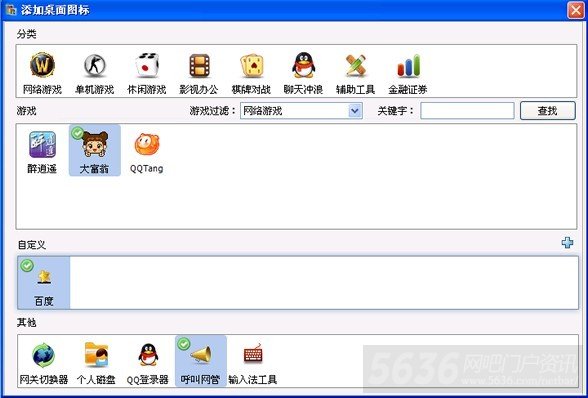Choose the 金融证券 chart category
Viewport: 588px width, 398px height.
click(x=408, y=66)
